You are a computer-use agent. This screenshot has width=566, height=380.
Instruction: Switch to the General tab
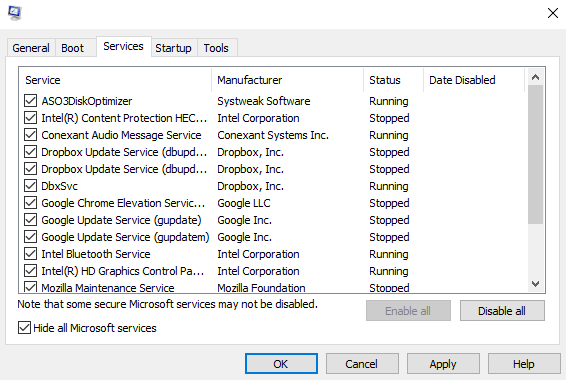pos(31,48)
